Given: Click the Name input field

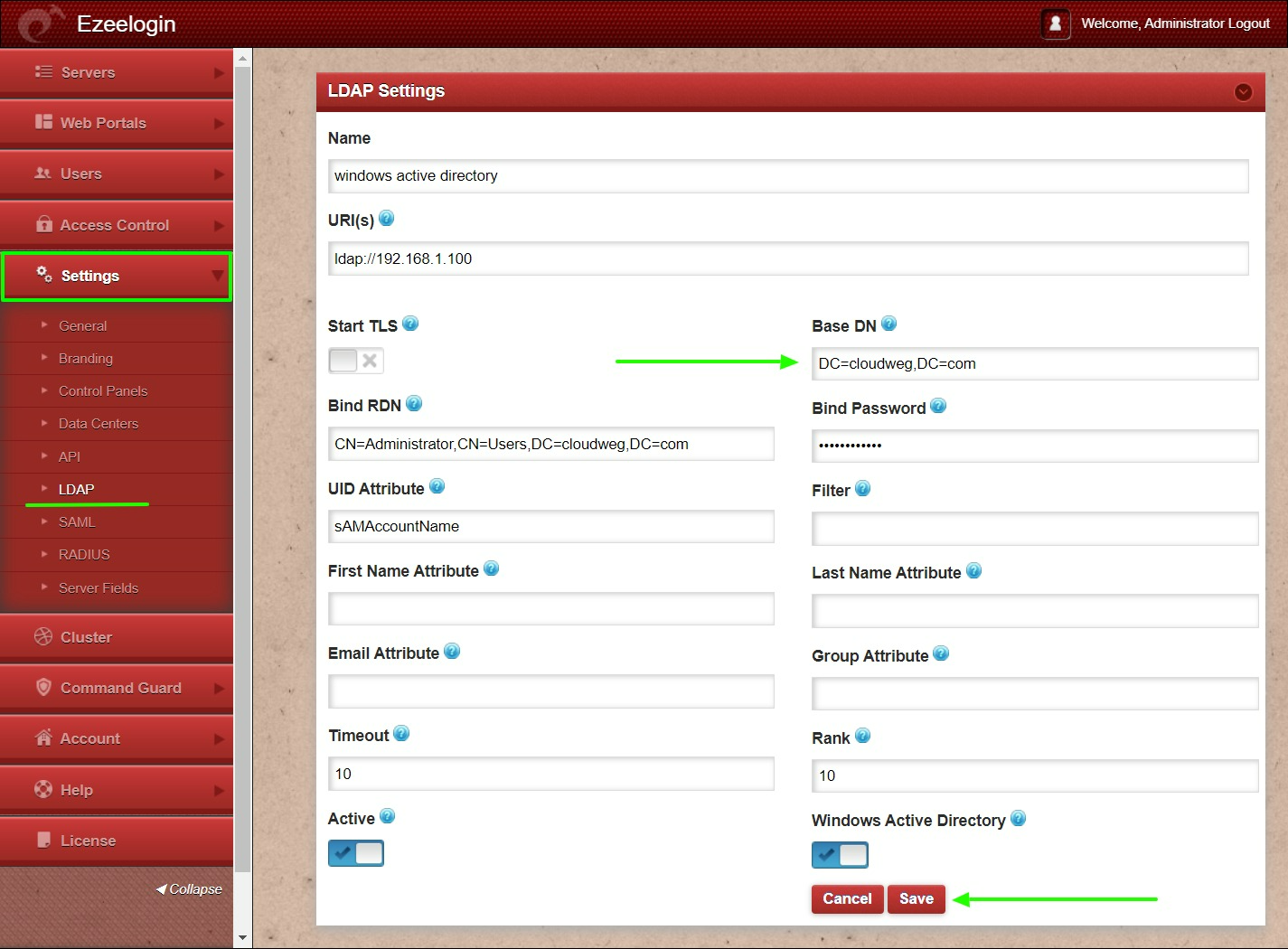Looking at the screenshot, I should coord(788,176).
